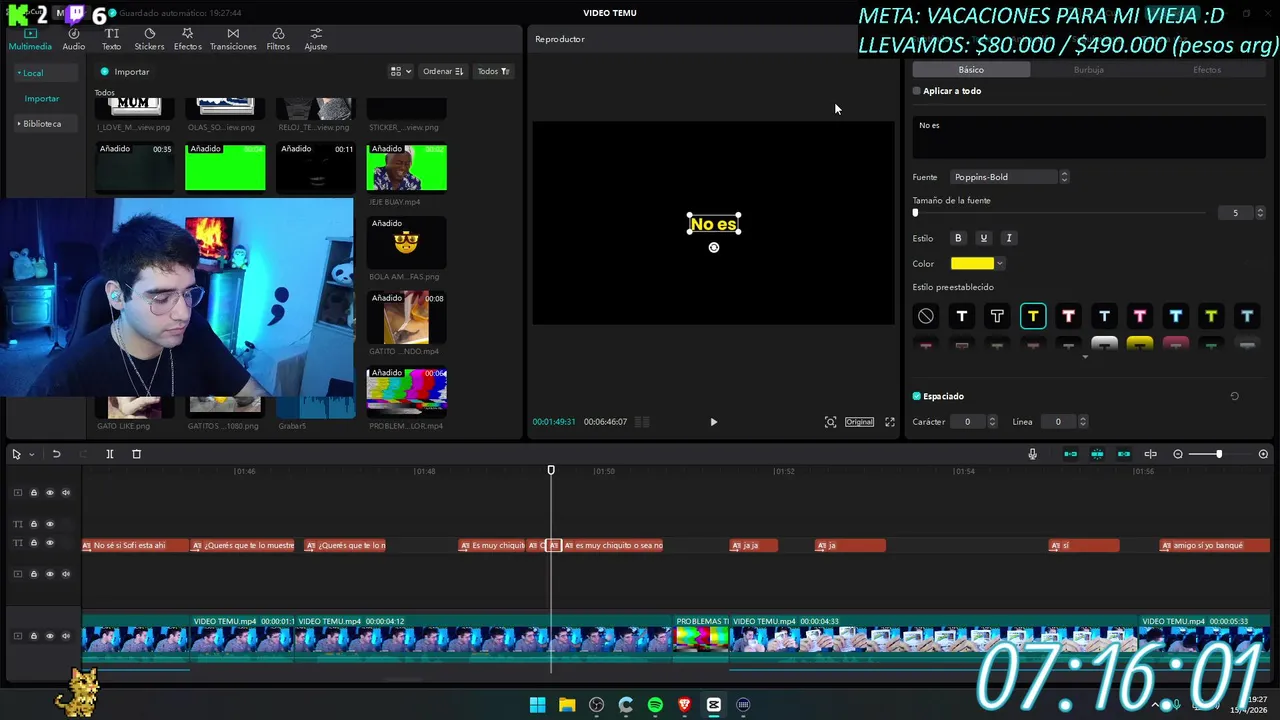Select the JEJE BUAY.mp4 thumbnail
The image size is (1280, 720).
tap(407, 167)
